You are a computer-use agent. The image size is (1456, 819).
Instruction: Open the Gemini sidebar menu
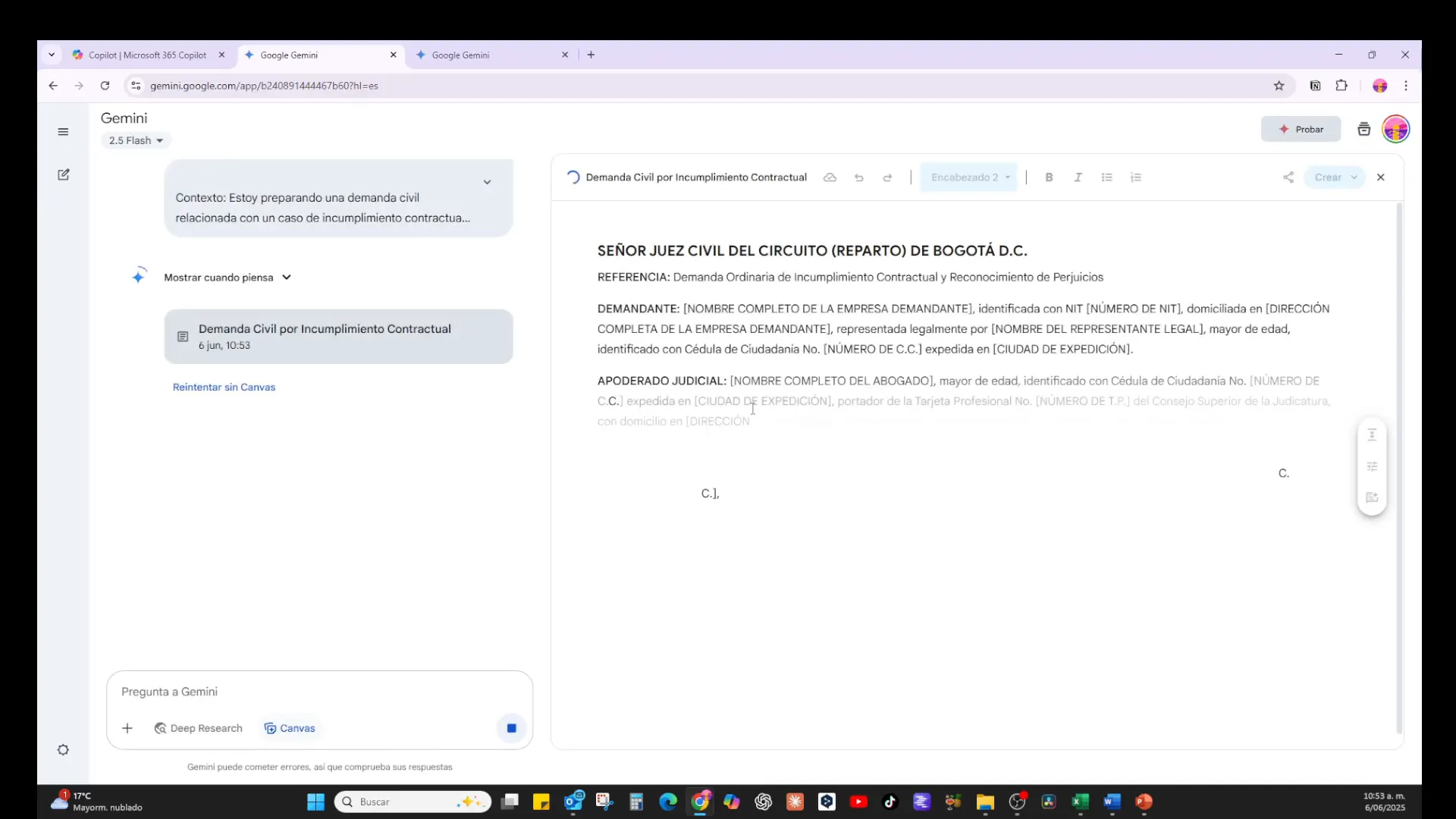[63, 131]
